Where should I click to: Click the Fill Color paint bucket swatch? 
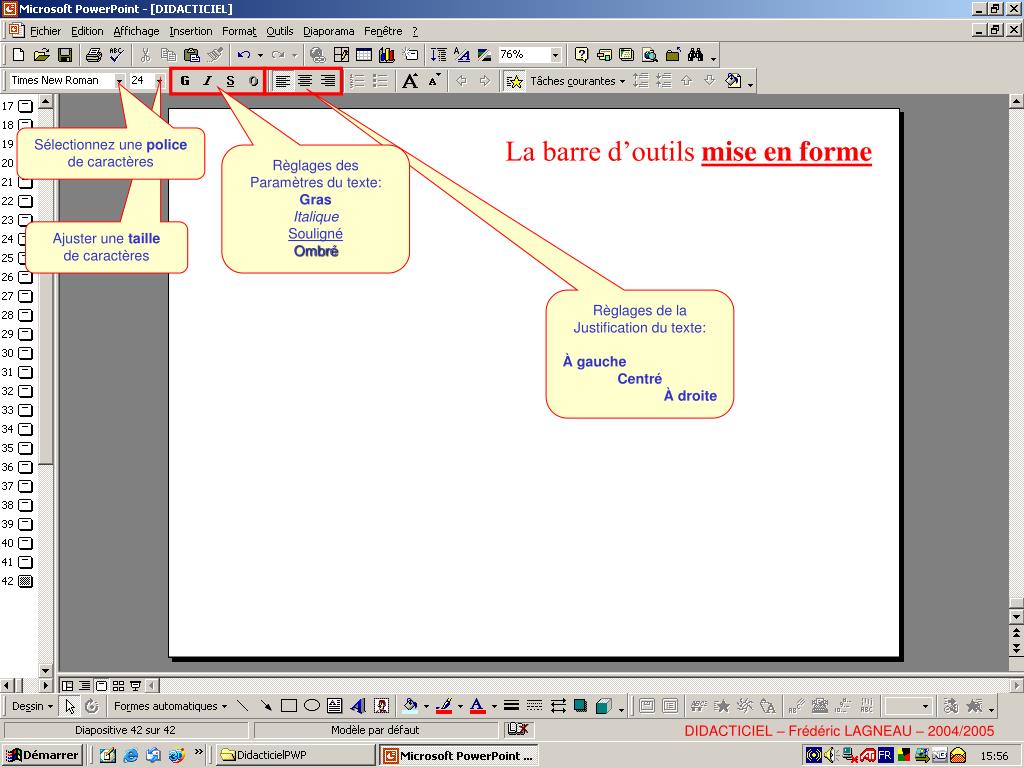[410, 706]
